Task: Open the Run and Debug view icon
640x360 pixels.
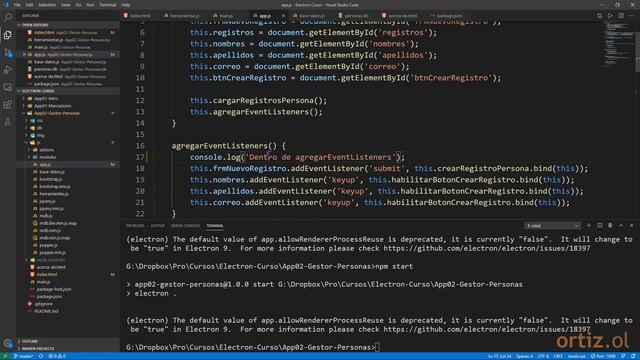Action: 7,70
